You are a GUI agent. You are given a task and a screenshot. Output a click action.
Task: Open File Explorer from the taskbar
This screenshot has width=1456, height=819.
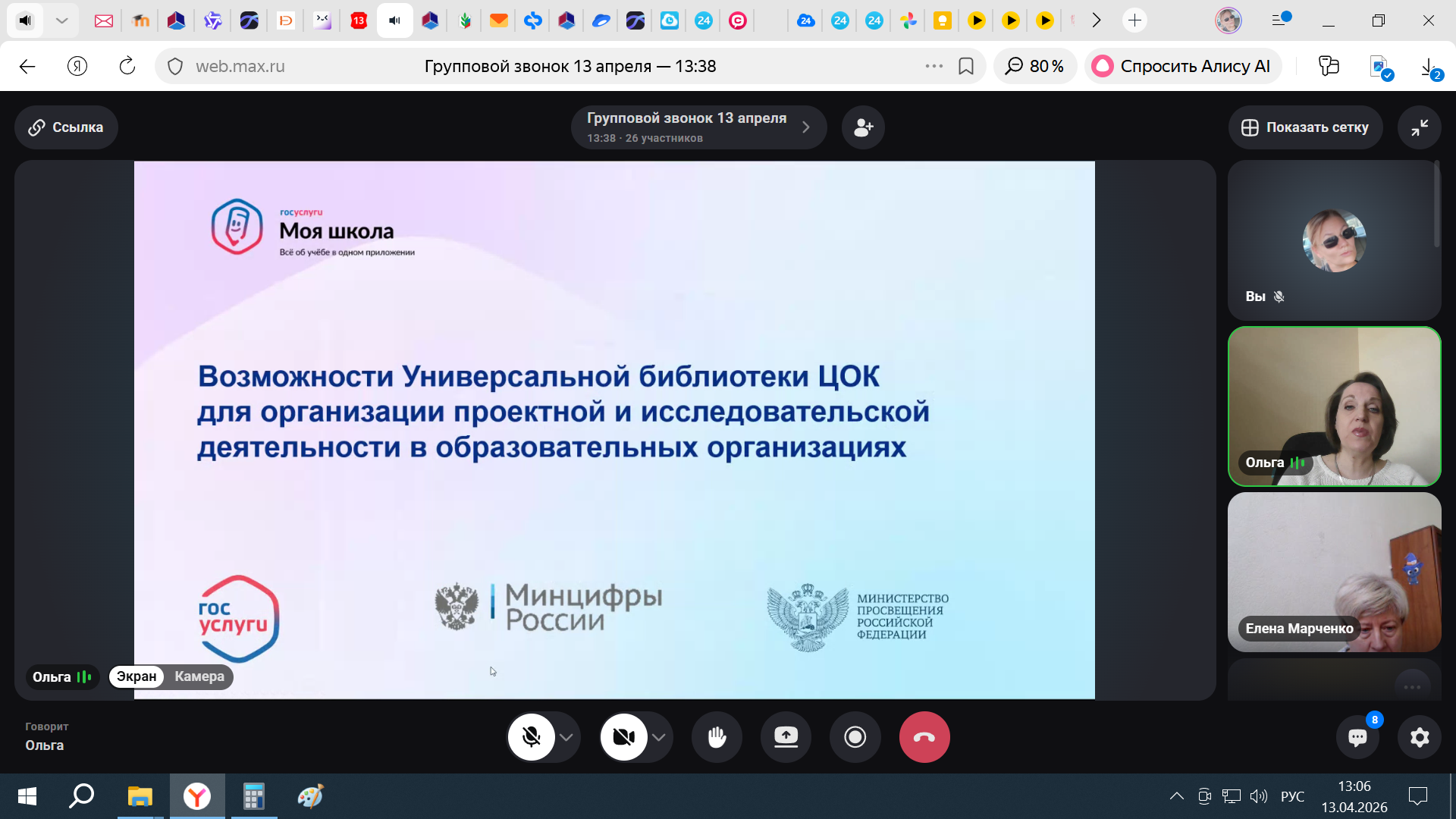click(140, 796)
